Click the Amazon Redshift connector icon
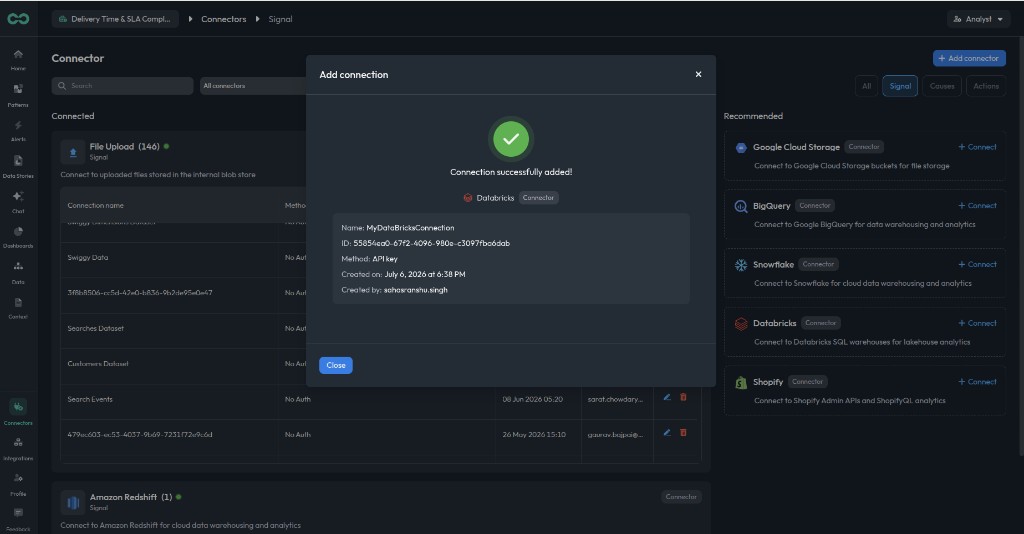Image resolution: width=1024 pixels, height=534 pixels. tap(72, 503)
